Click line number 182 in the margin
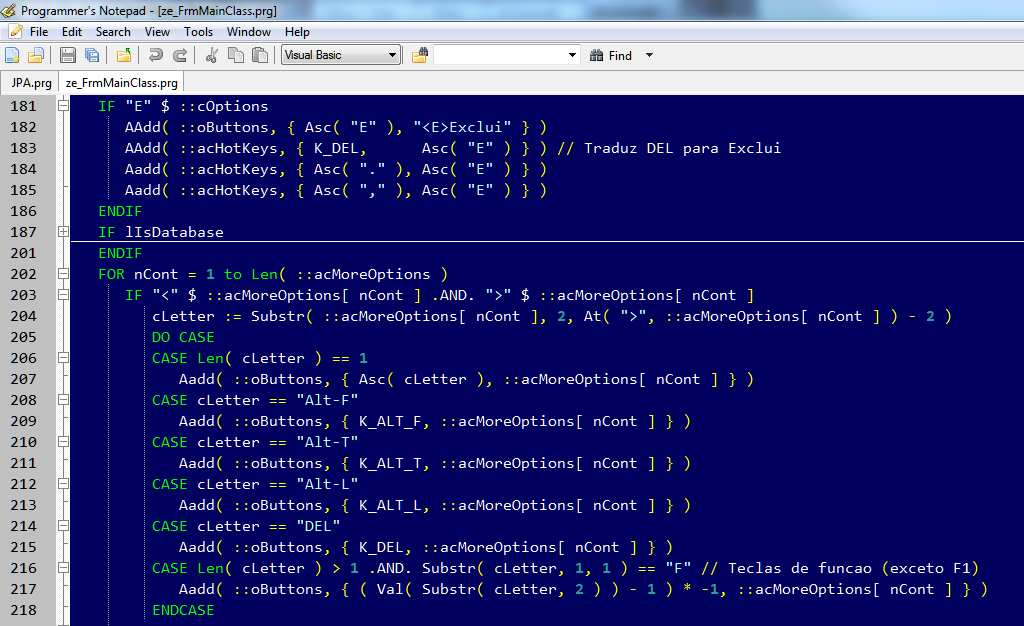Screen dimensions: 1024x626 click(24, 127)
